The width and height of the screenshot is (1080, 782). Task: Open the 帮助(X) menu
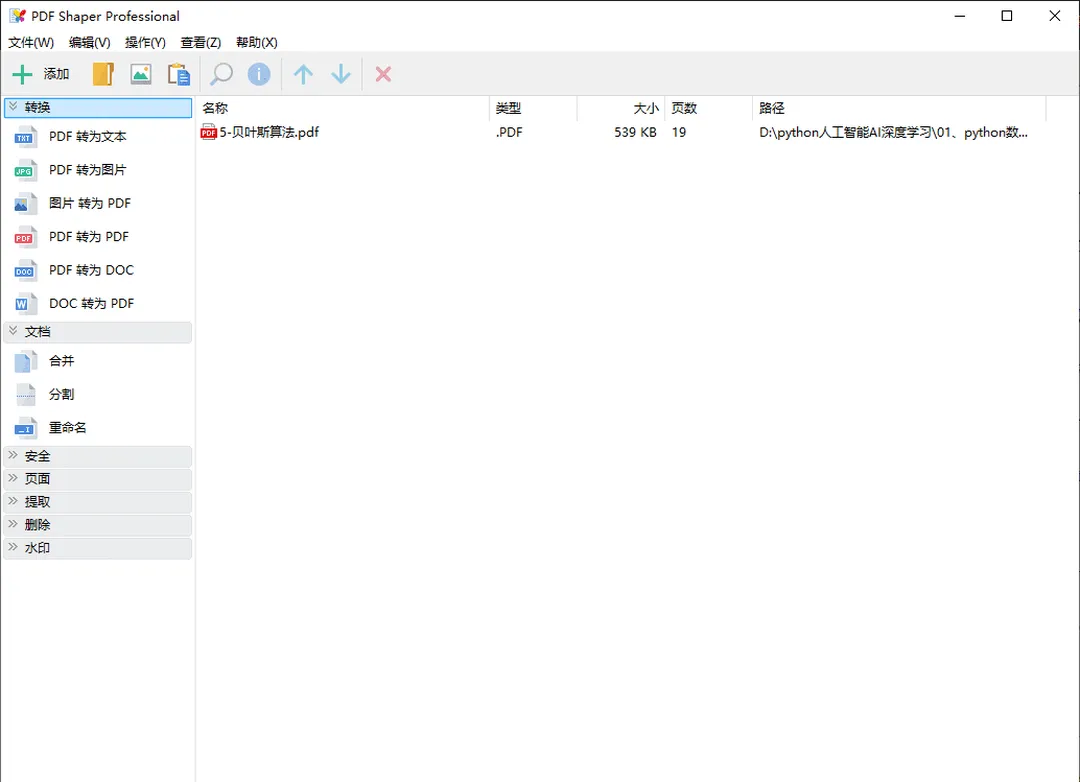coord(257,42)
